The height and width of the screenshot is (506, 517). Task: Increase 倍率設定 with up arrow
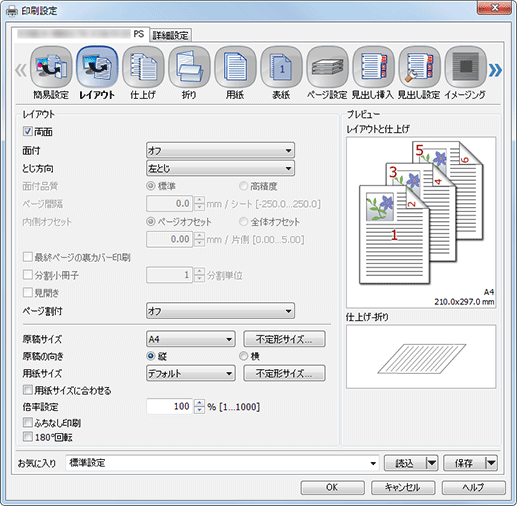[x=199, y=403]
